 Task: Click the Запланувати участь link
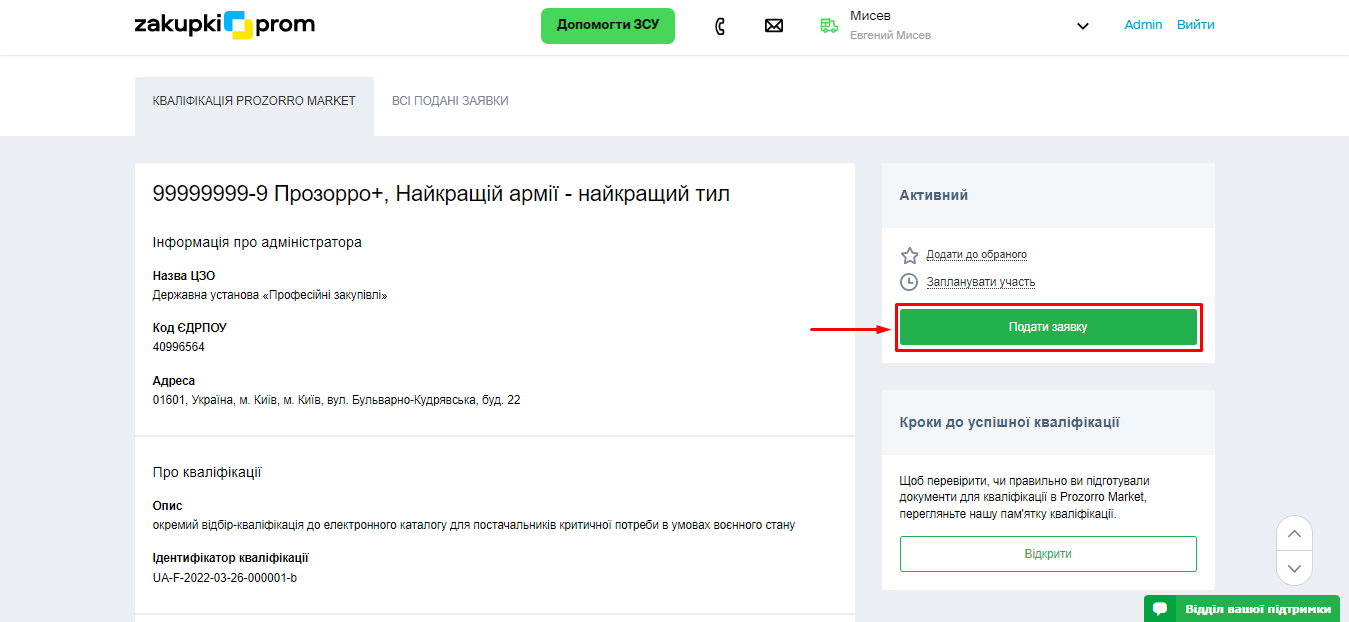click(x=980, y=282)
